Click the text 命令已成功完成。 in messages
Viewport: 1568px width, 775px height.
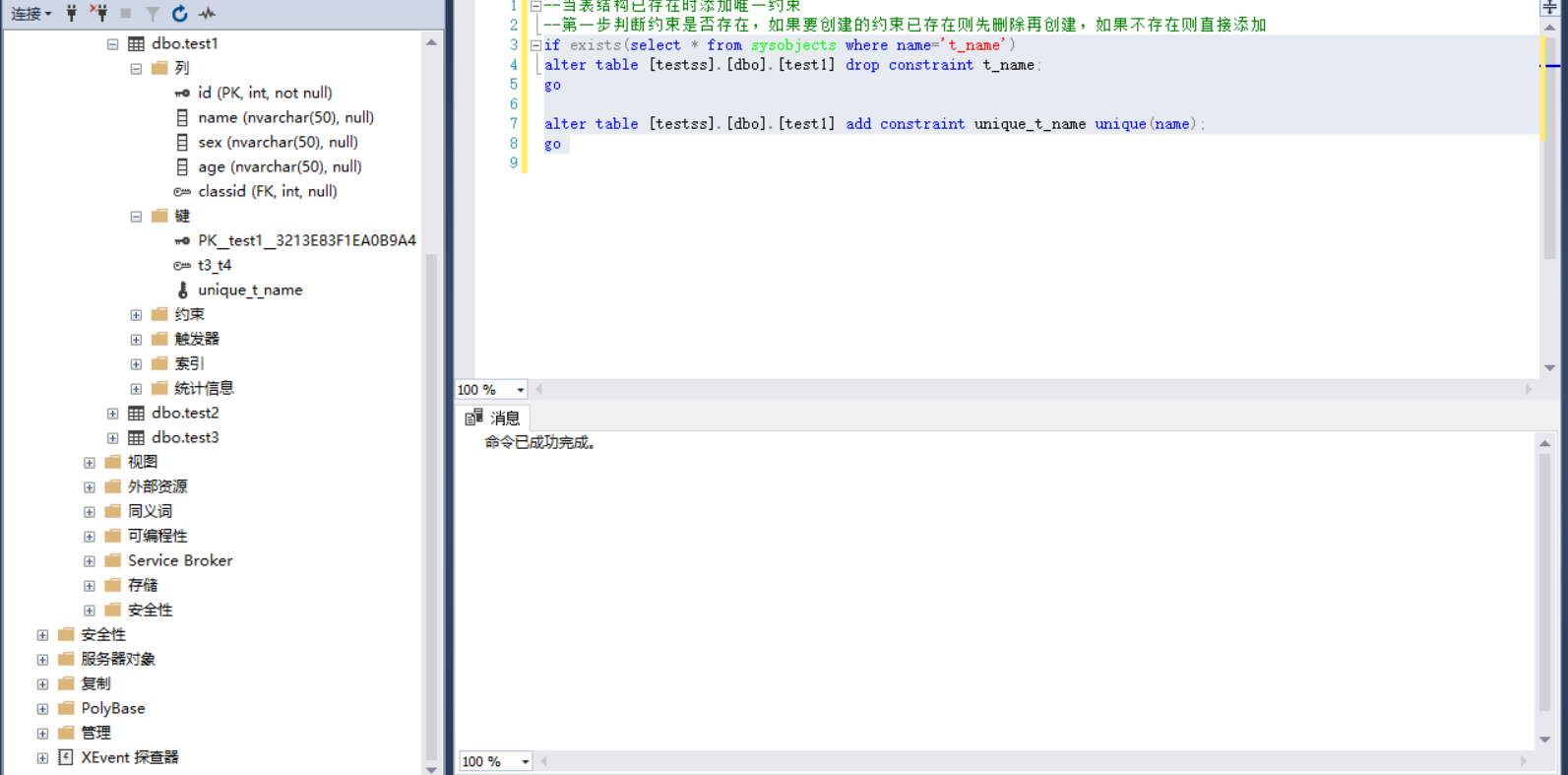[540, 443]
